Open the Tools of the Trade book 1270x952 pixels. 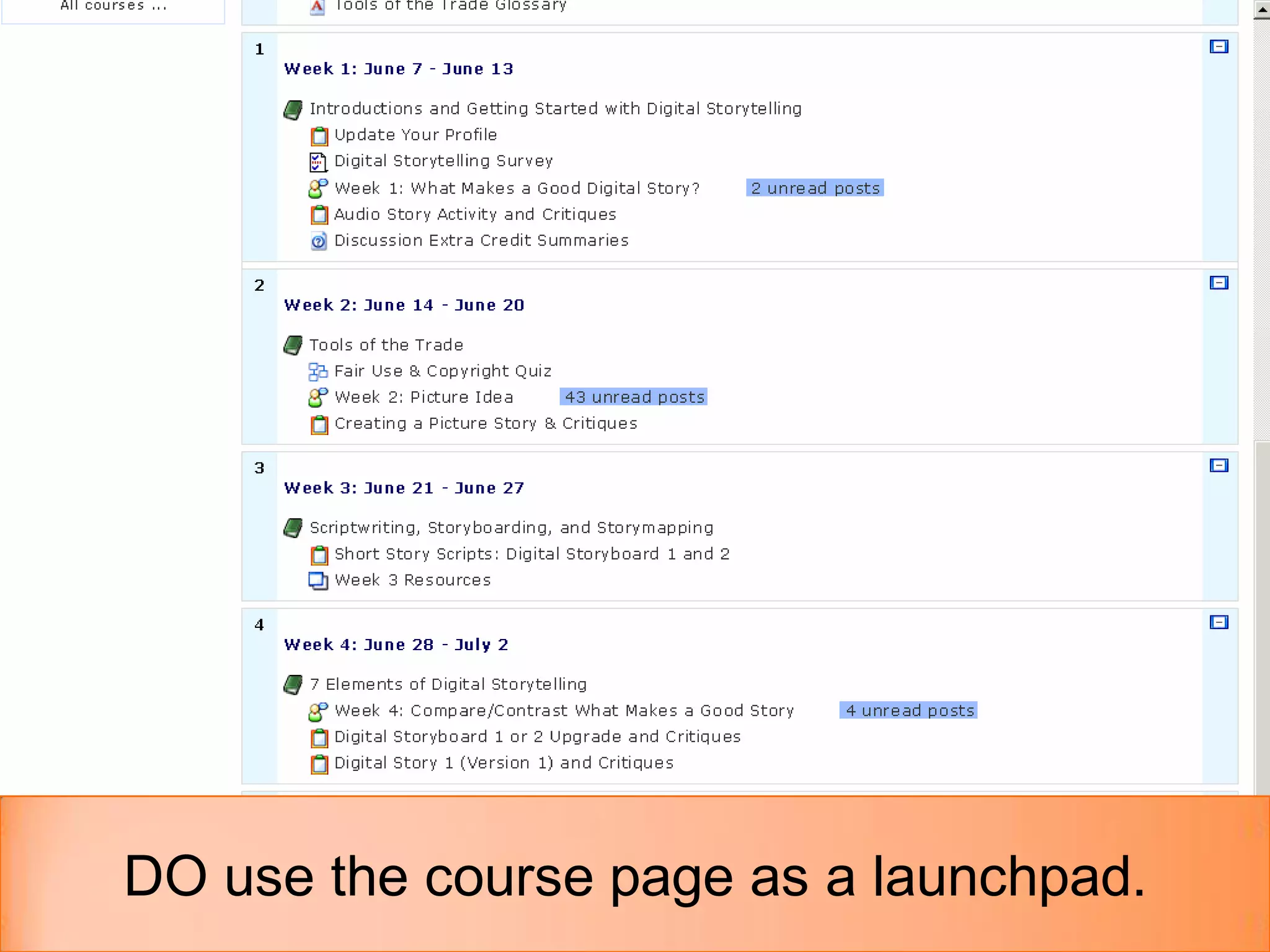386,345
